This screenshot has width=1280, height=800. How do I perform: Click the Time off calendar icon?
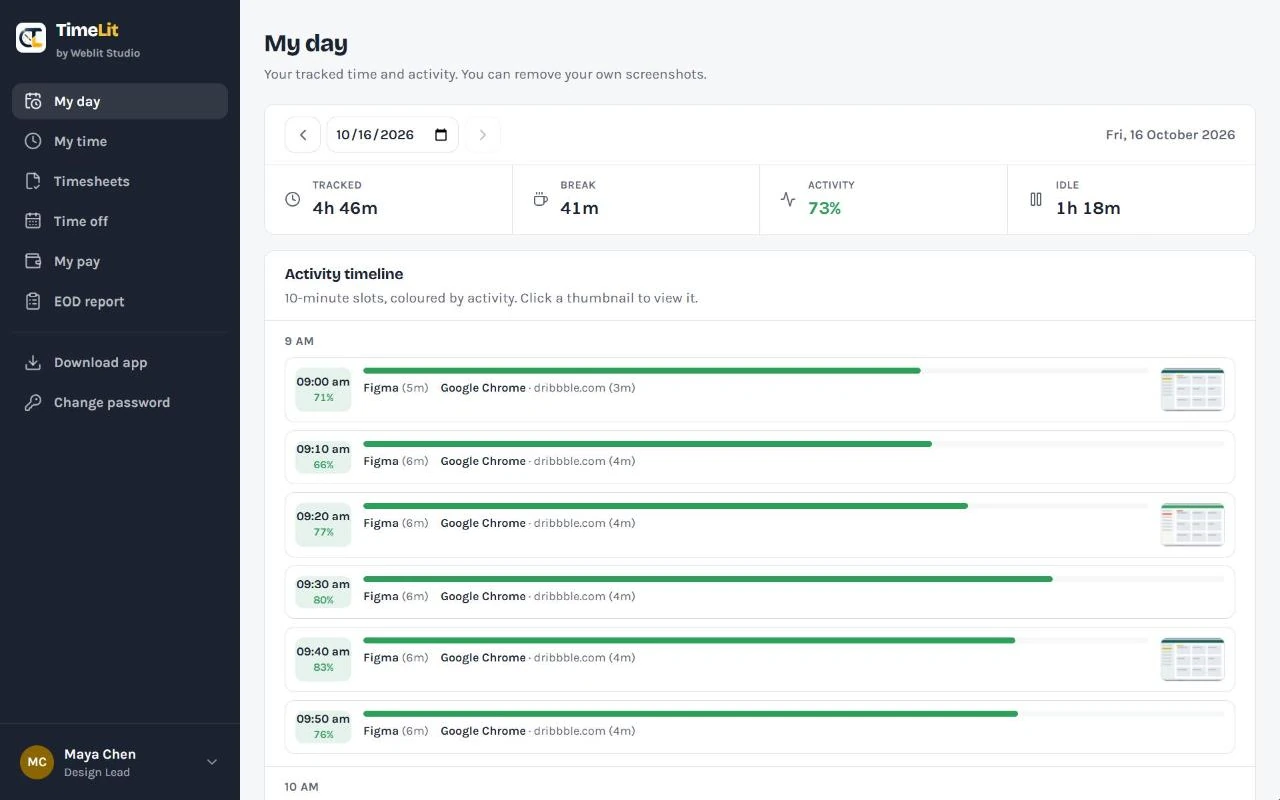point(33,221)
